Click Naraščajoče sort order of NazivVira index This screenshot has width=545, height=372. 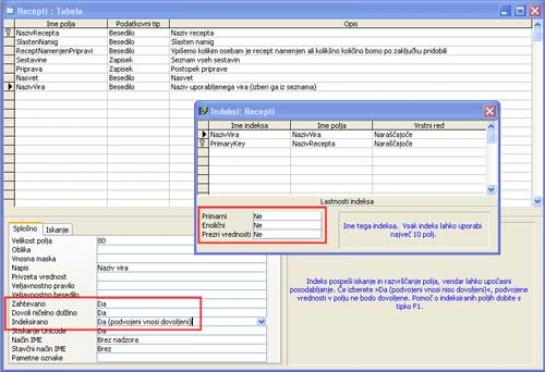(429, 134)
